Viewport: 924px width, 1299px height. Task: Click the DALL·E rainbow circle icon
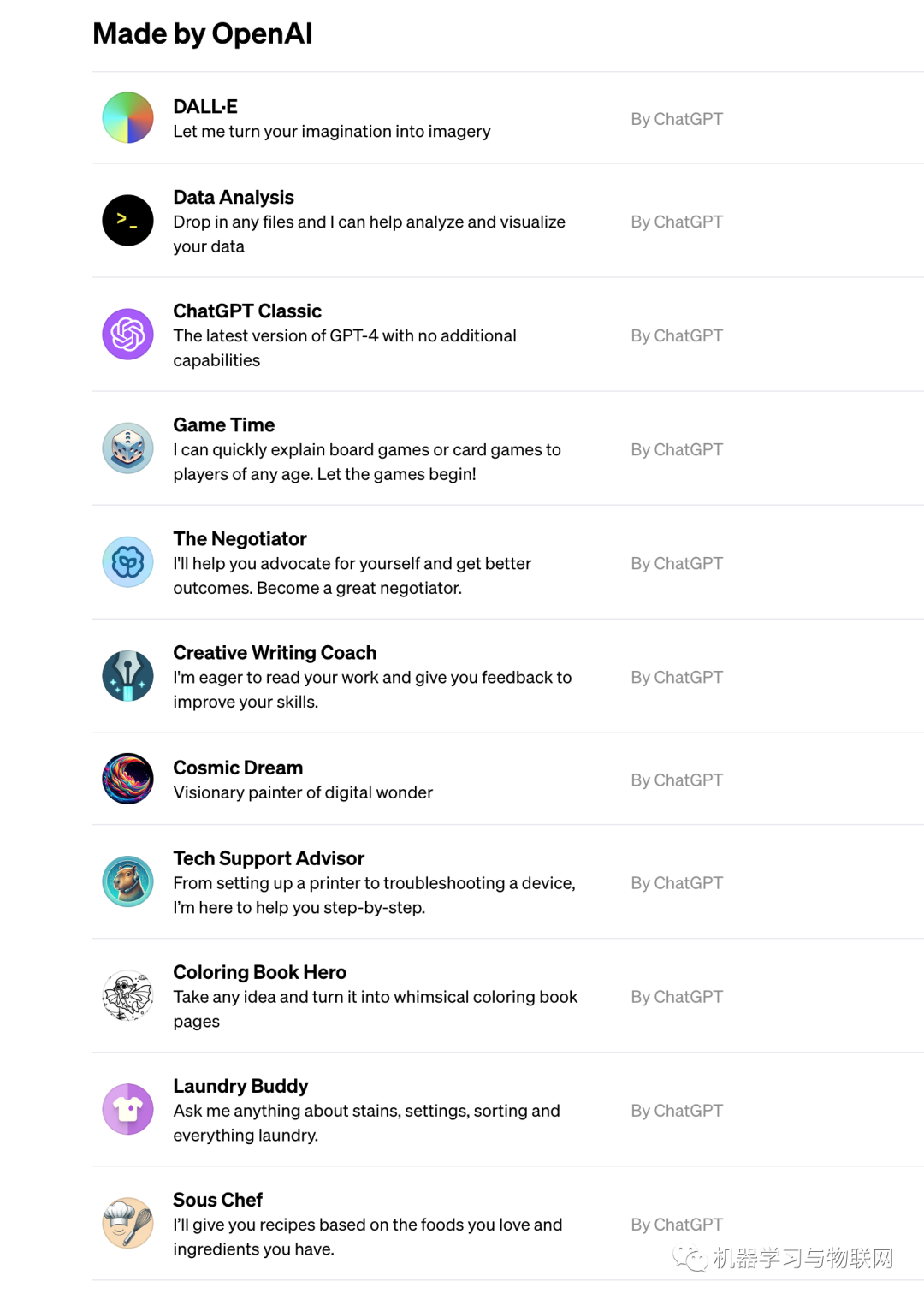[127, 118]
